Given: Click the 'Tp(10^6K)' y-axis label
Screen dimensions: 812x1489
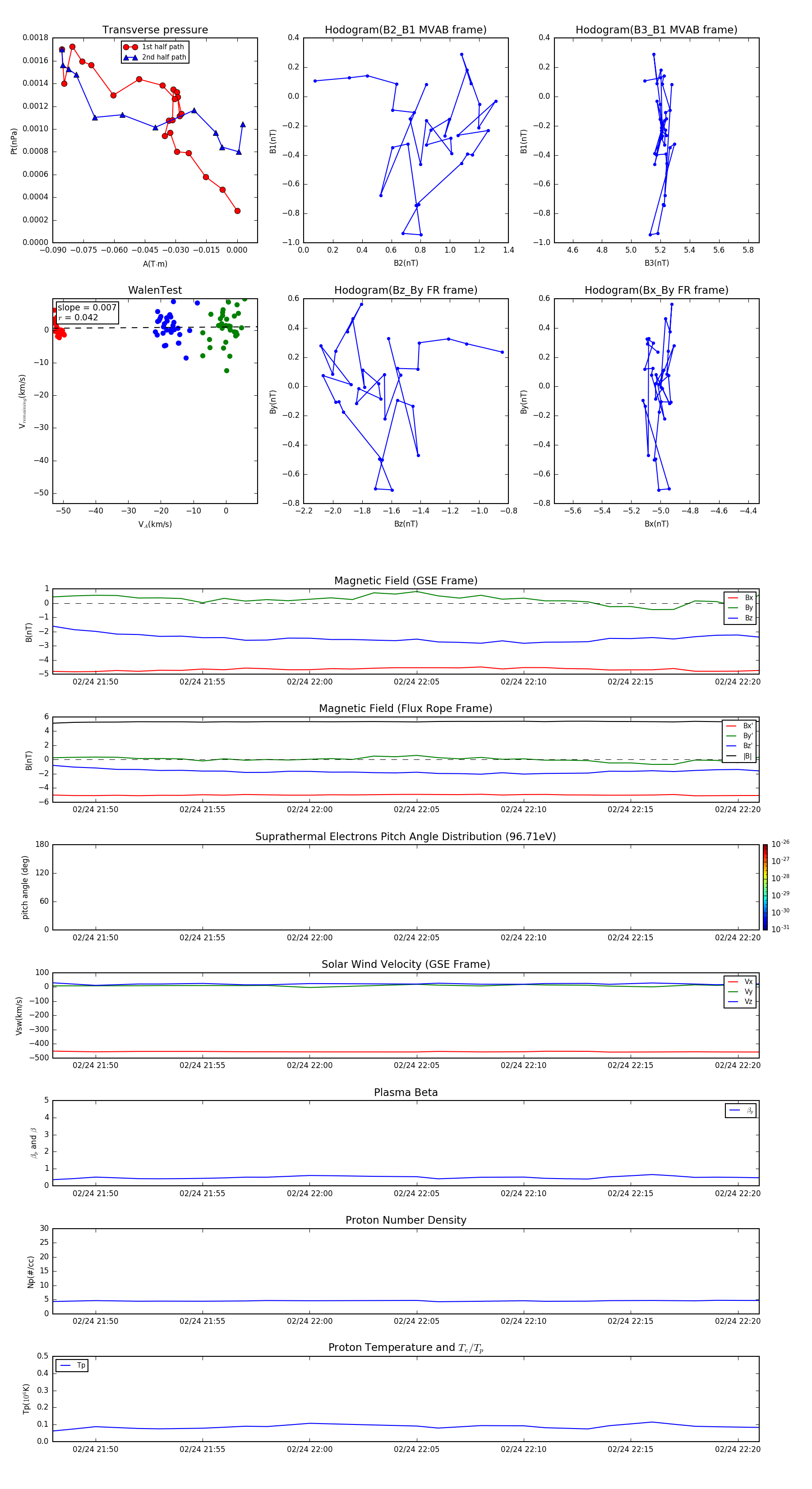Looking at the screenshot, I should pyautogui.click(x=26, y=1399).
